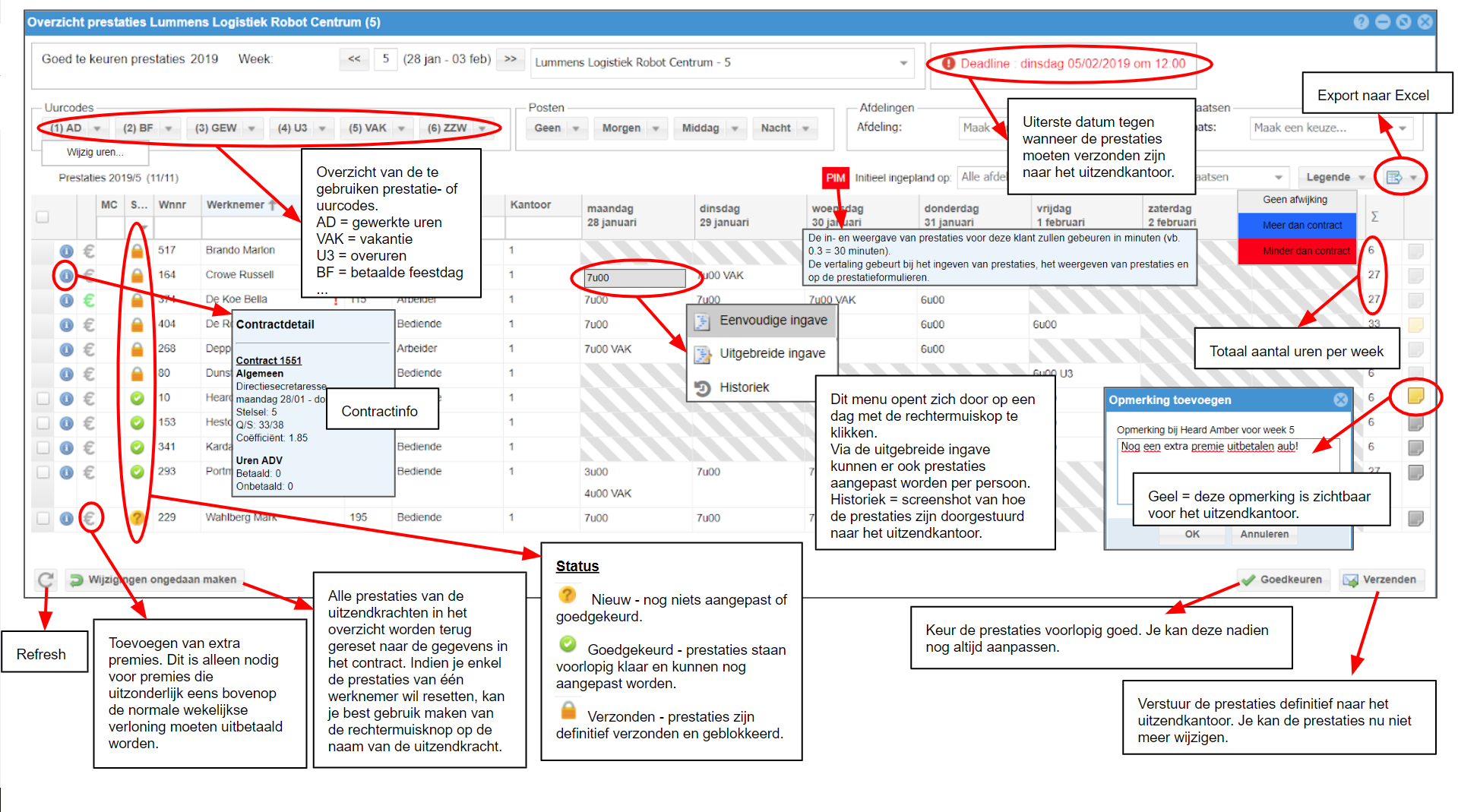This screenshot has width=1458, height=812.
Task: Toggle the select-all checkbox in table header
Action: point(43,216)
